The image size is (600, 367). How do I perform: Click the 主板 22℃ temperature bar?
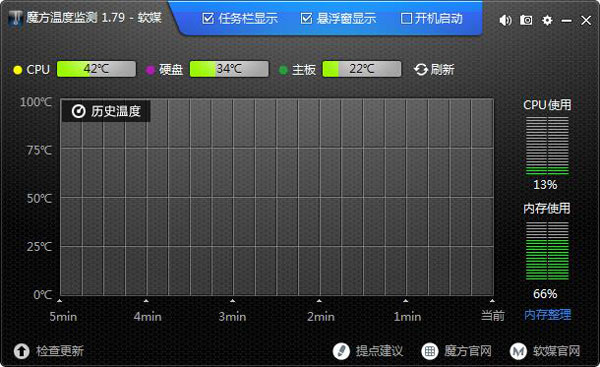coord(362,69)
